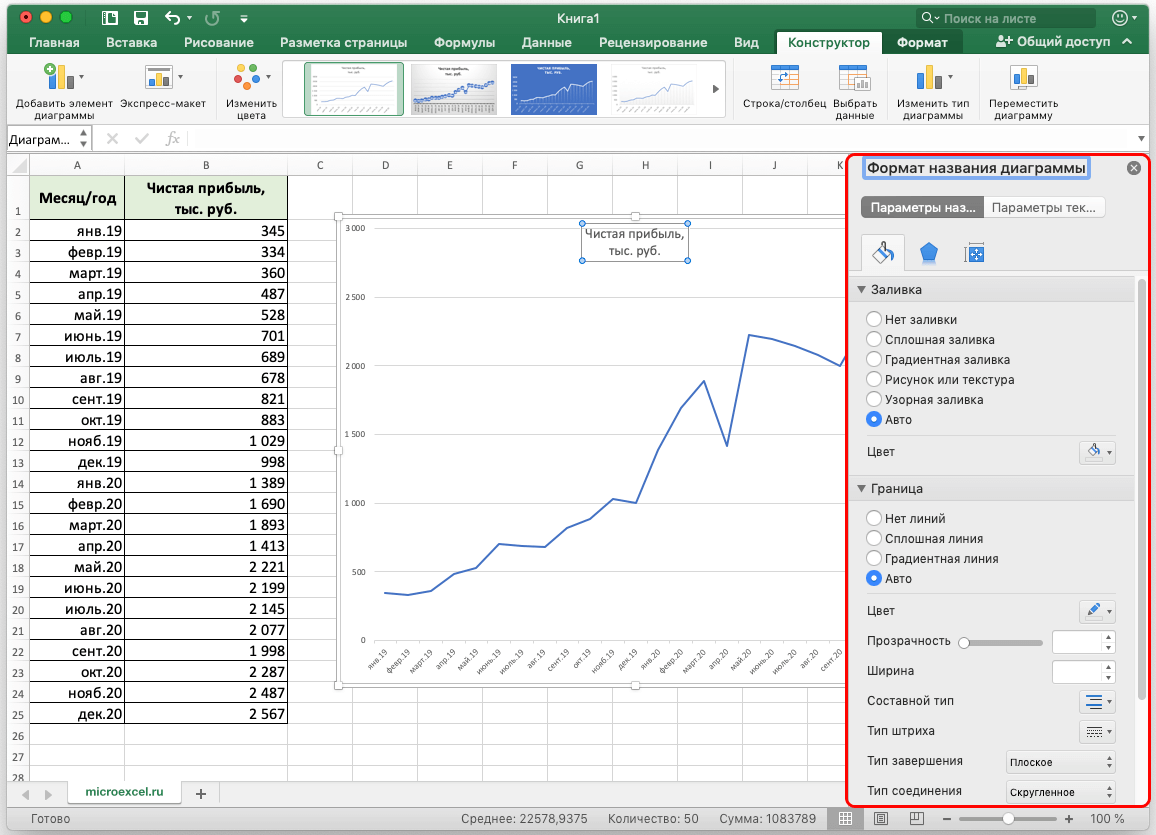Open border Цвет dropdown under Граница

pos(1097,611)
